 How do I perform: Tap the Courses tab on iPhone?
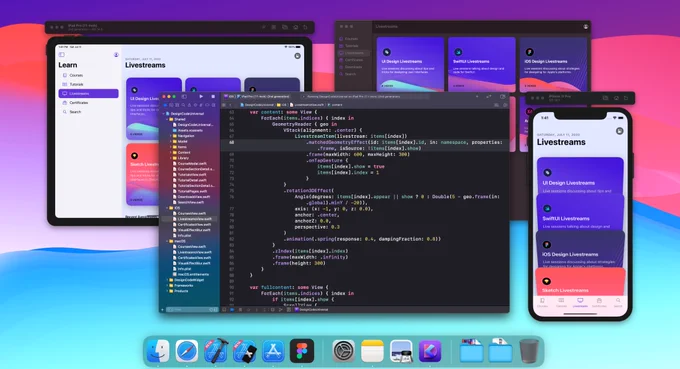tap(543, 303)
